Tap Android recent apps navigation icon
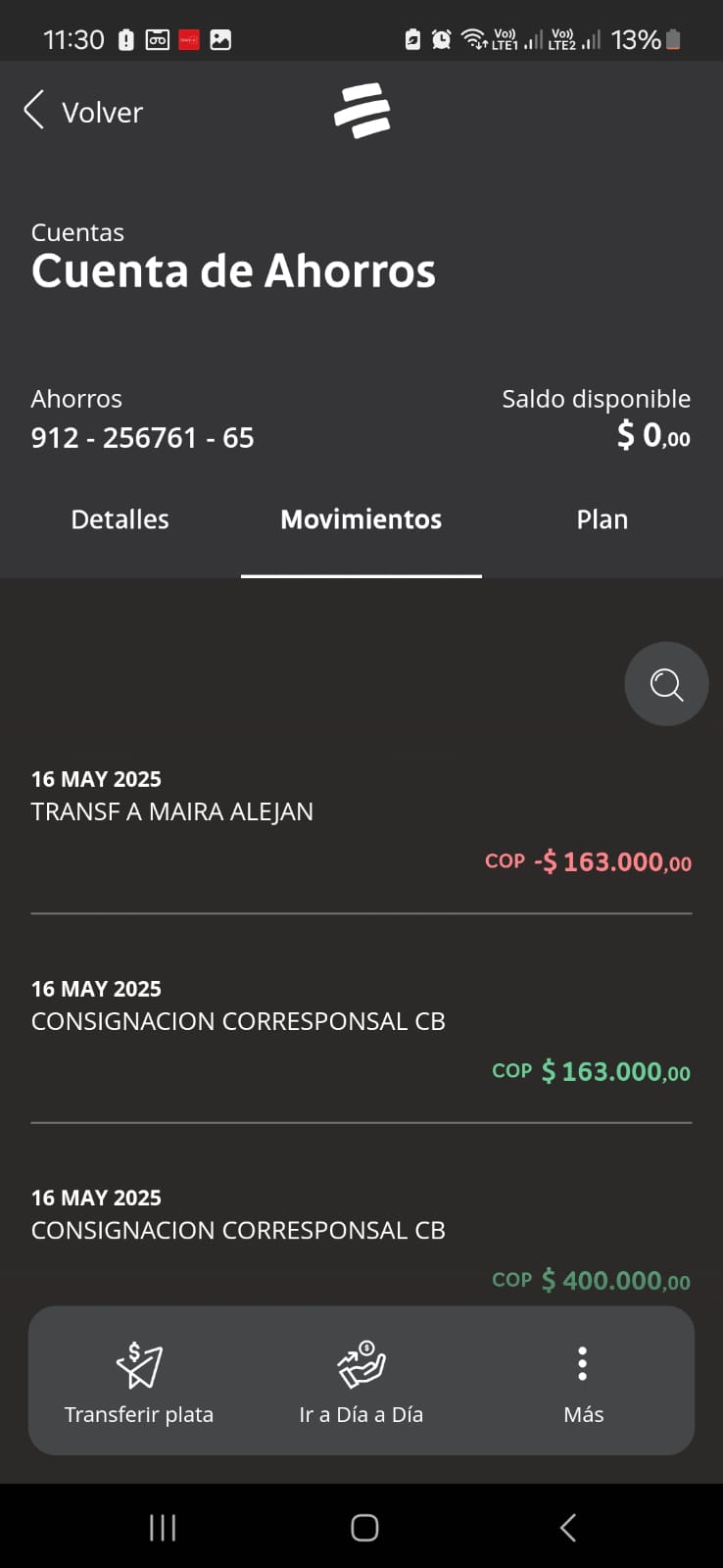723x1568 pixels. click(x=163, y=1527)
